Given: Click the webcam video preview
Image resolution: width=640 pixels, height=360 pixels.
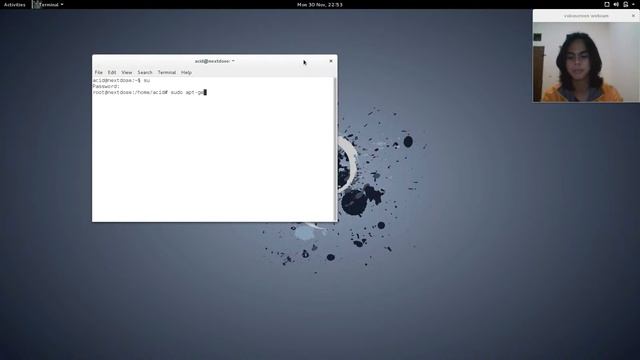Looking at the screenshot, I should point(586,62).
